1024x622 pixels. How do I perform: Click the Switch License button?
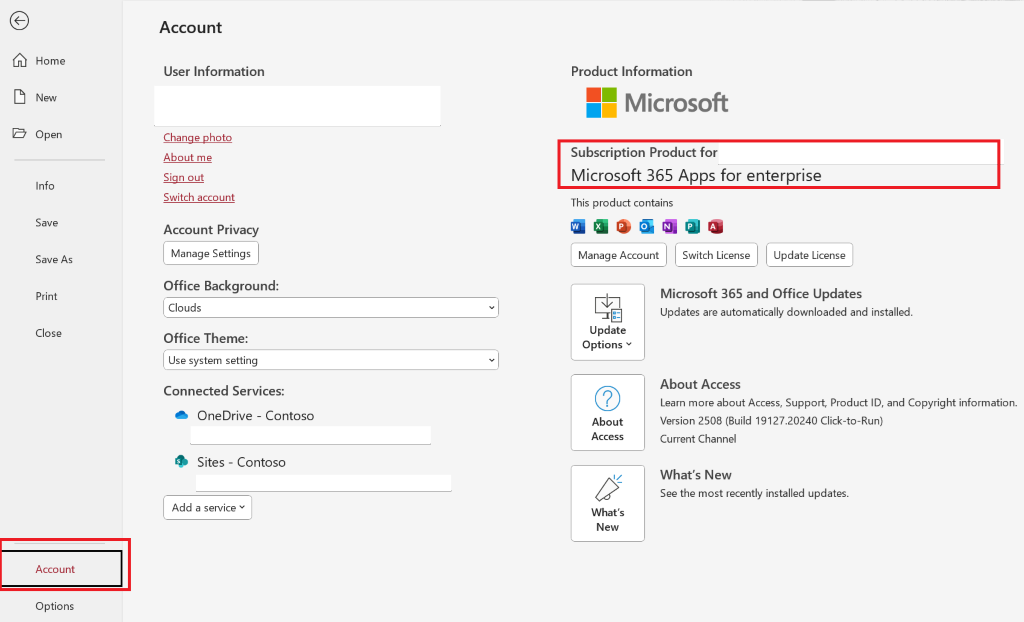click(x=716, y=255)
